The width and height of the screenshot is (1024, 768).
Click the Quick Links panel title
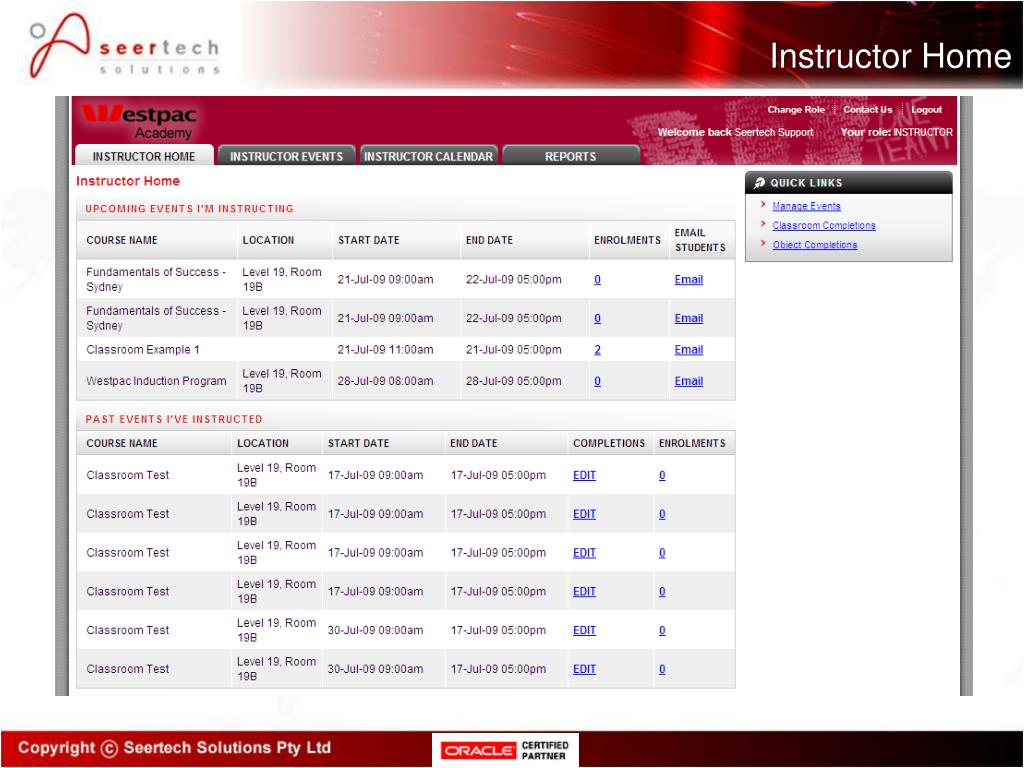click(x=806, y=183)
